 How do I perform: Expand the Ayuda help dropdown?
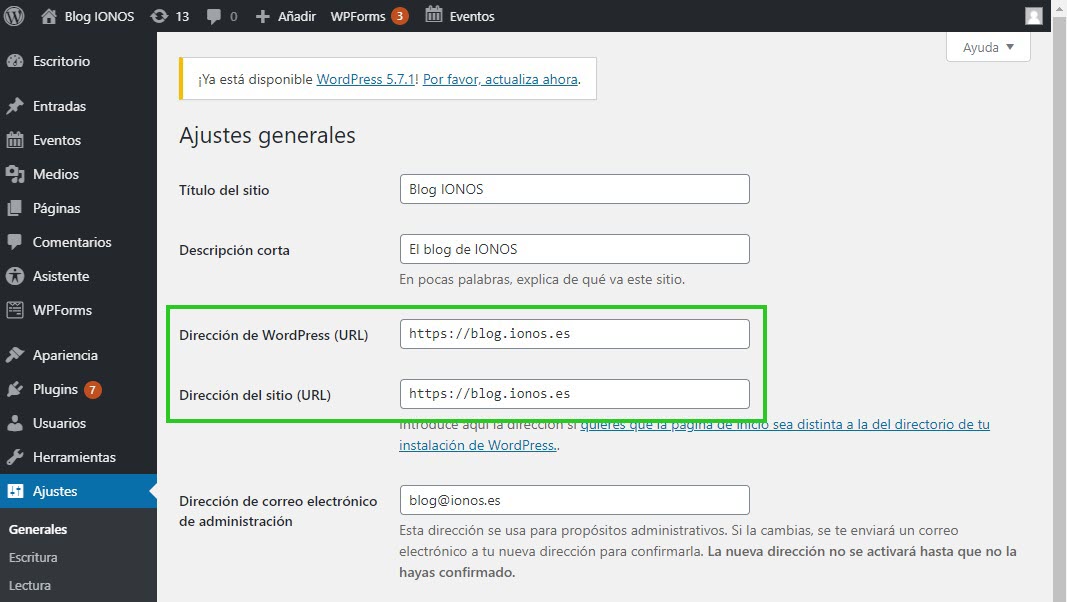[988, 47]
